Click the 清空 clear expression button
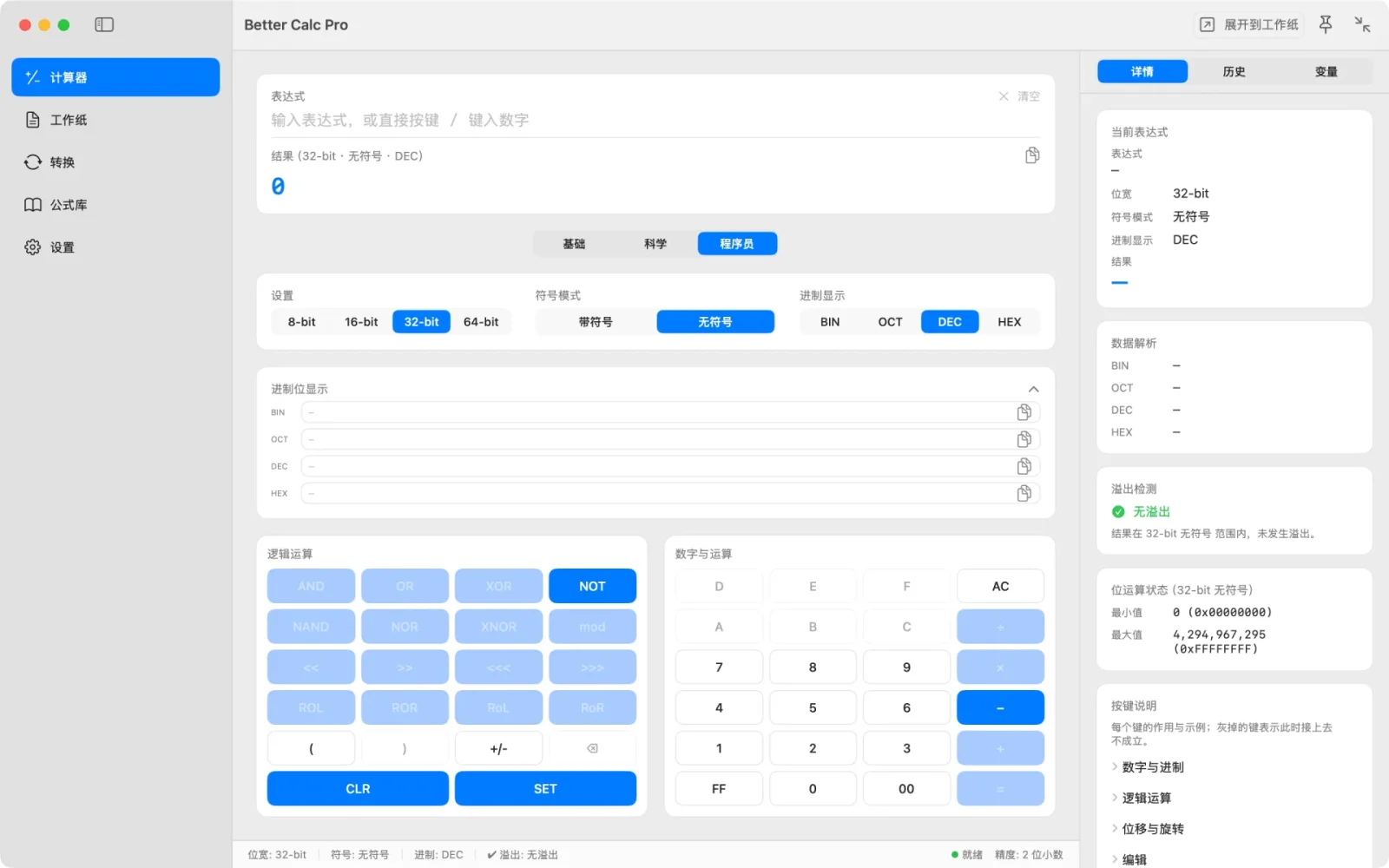 [x=1019, y=96]
